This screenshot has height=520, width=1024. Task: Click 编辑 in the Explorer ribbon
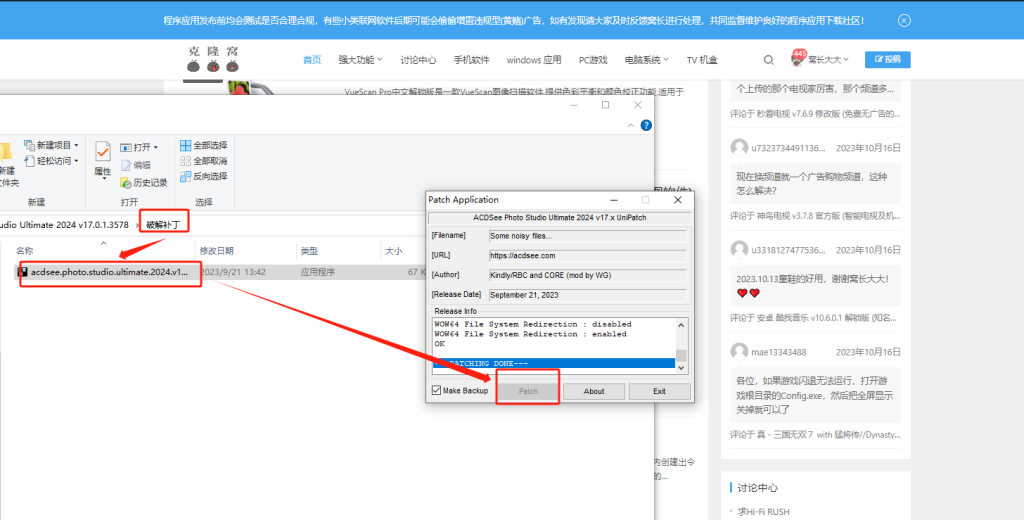136,165
